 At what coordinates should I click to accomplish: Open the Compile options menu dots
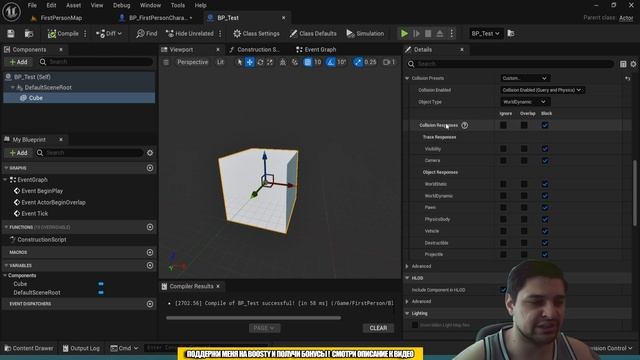click(x=85, y=33)
